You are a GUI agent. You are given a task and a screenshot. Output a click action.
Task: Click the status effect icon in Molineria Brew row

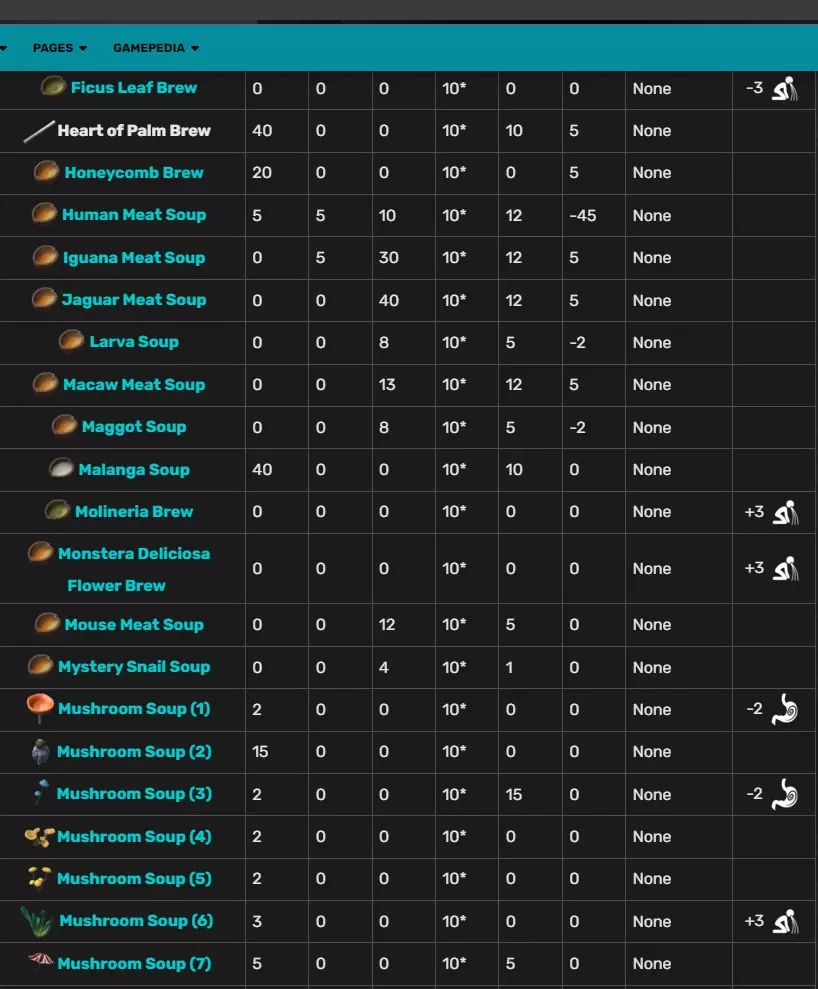click(785, 512)
